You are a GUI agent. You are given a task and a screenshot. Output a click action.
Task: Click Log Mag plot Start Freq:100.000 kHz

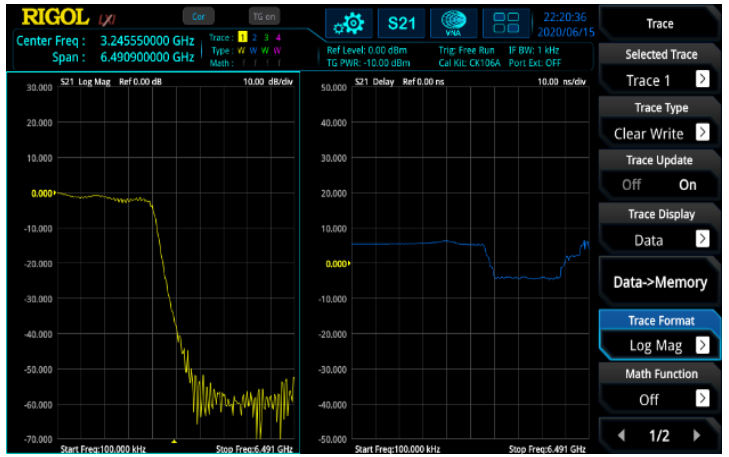tap(103, 449)
